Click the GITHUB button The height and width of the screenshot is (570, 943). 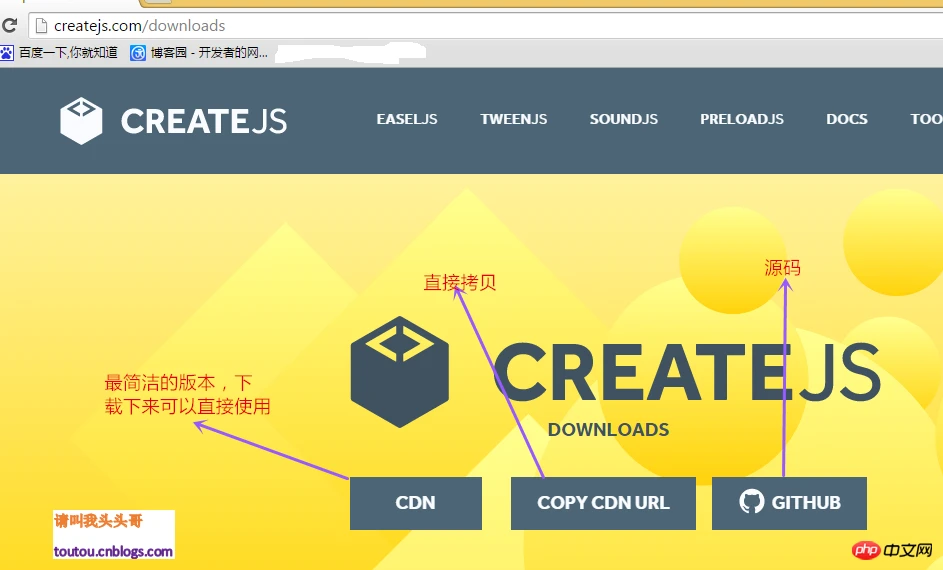tap(789, 503)
